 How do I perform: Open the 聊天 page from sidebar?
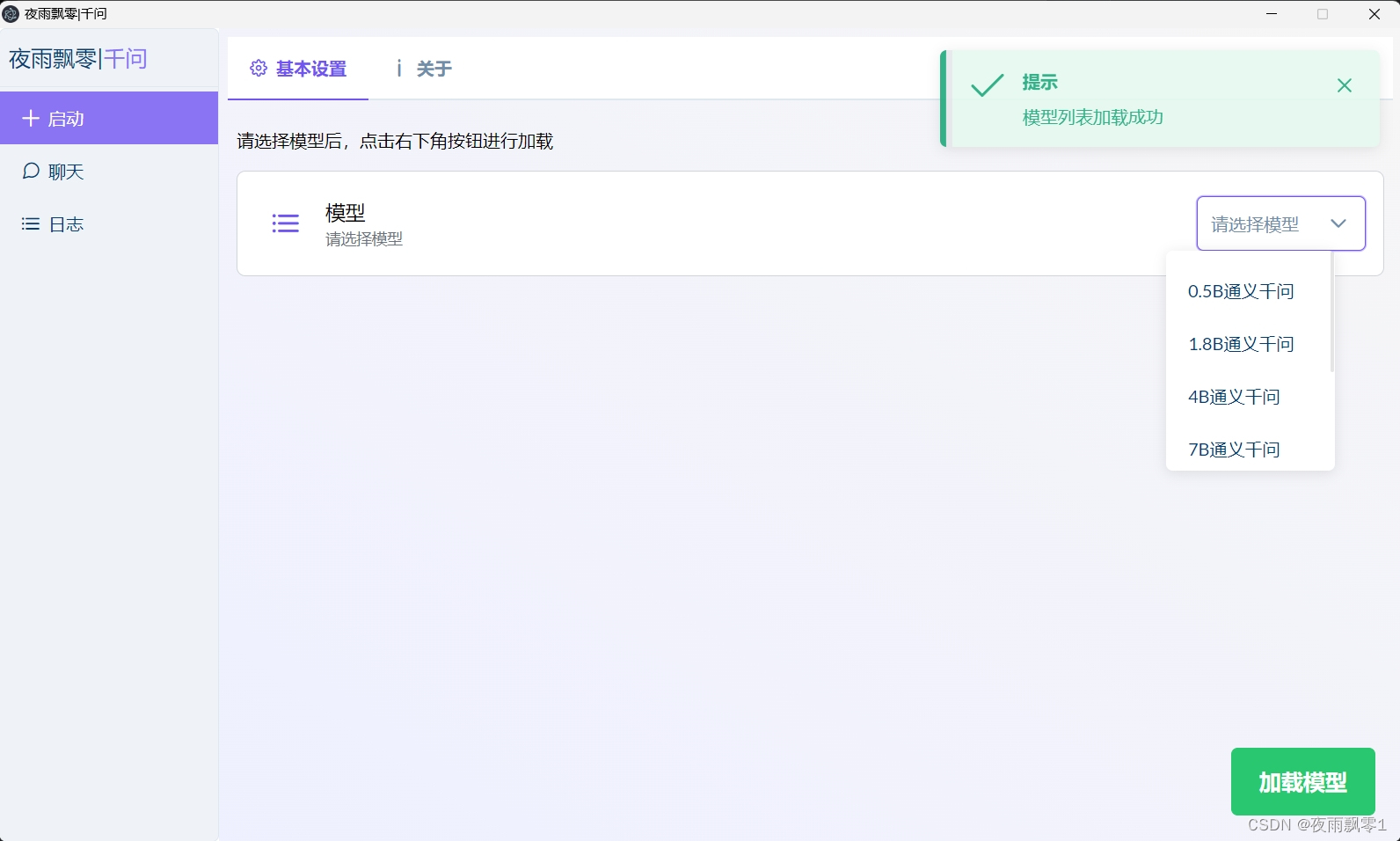click(x=66, y=172)
